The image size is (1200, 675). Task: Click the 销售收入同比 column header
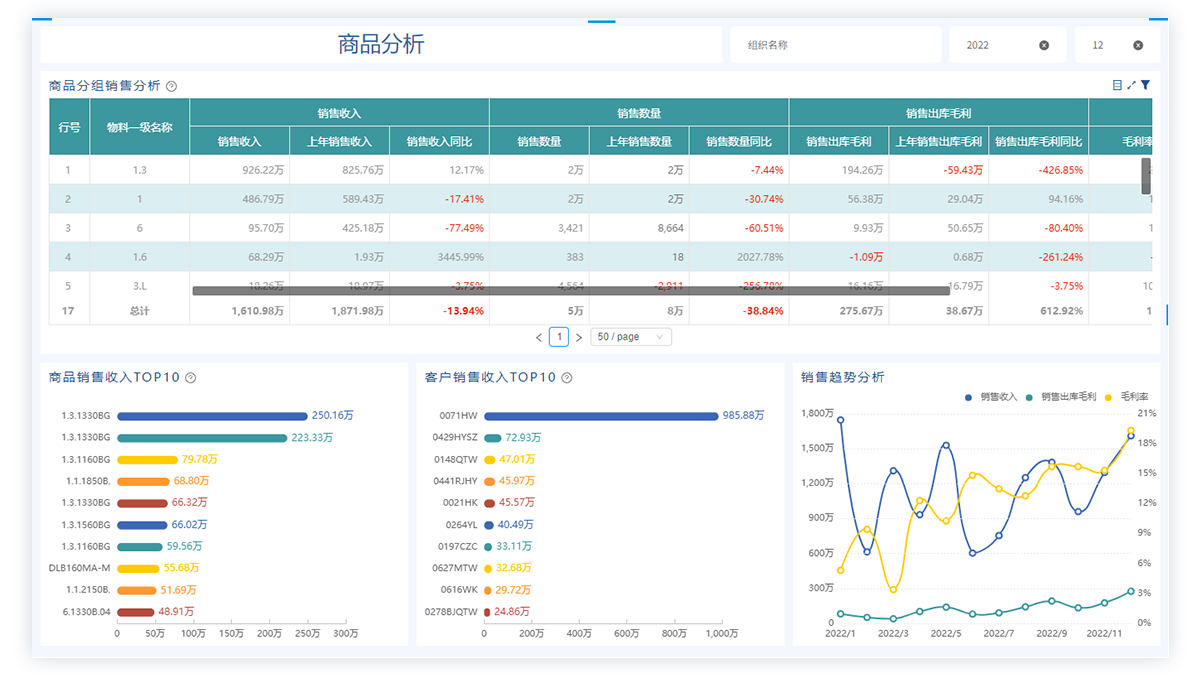(439, 141)
